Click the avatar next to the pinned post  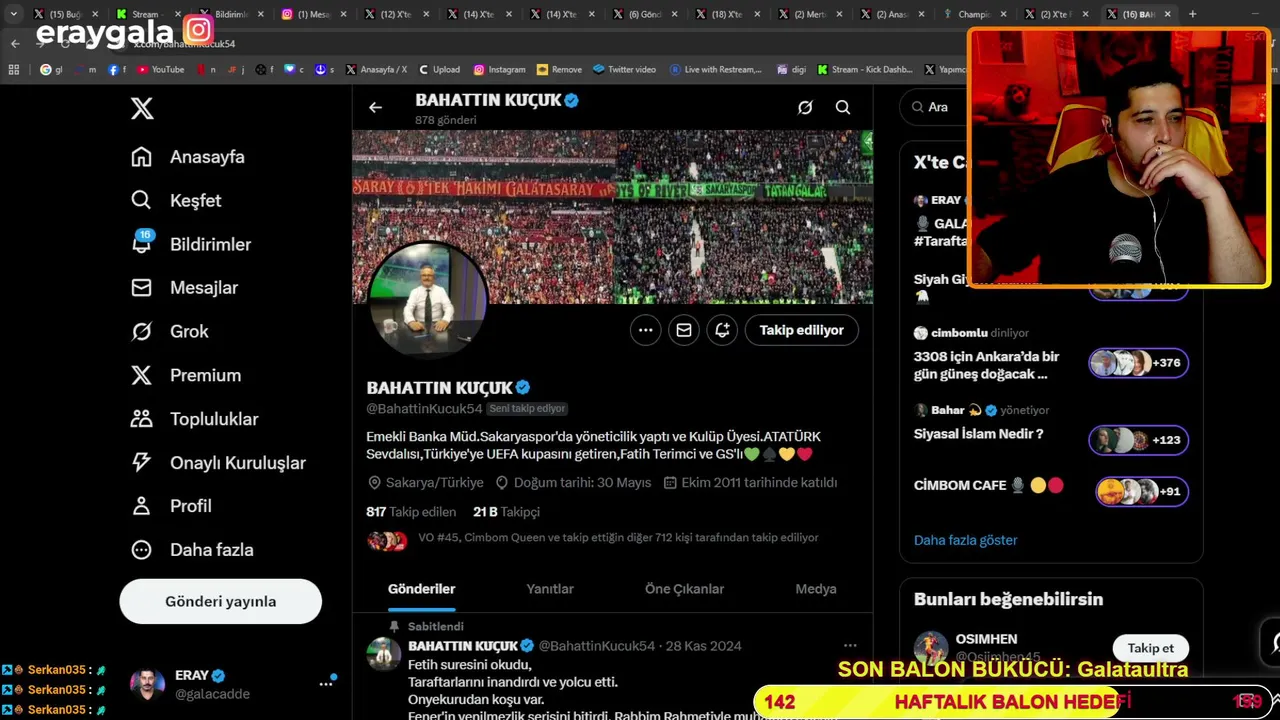(383, 654)
